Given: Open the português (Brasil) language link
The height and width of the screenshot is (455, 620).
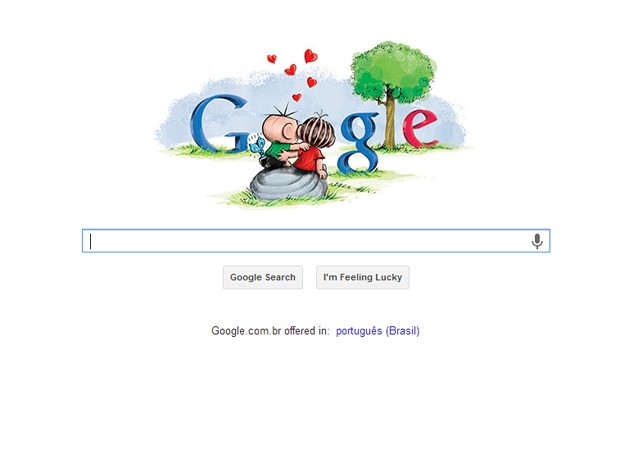Looking at the screenshot, I should 378,331.
